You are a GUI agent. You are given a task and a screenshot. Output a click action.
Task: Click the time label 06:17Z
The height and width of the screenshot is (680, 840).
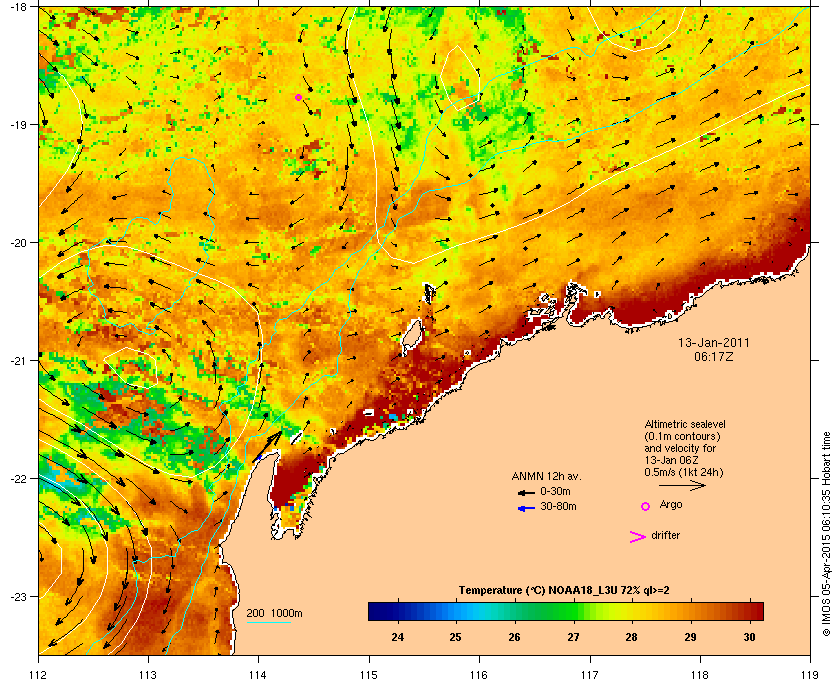tap(714, 356)
